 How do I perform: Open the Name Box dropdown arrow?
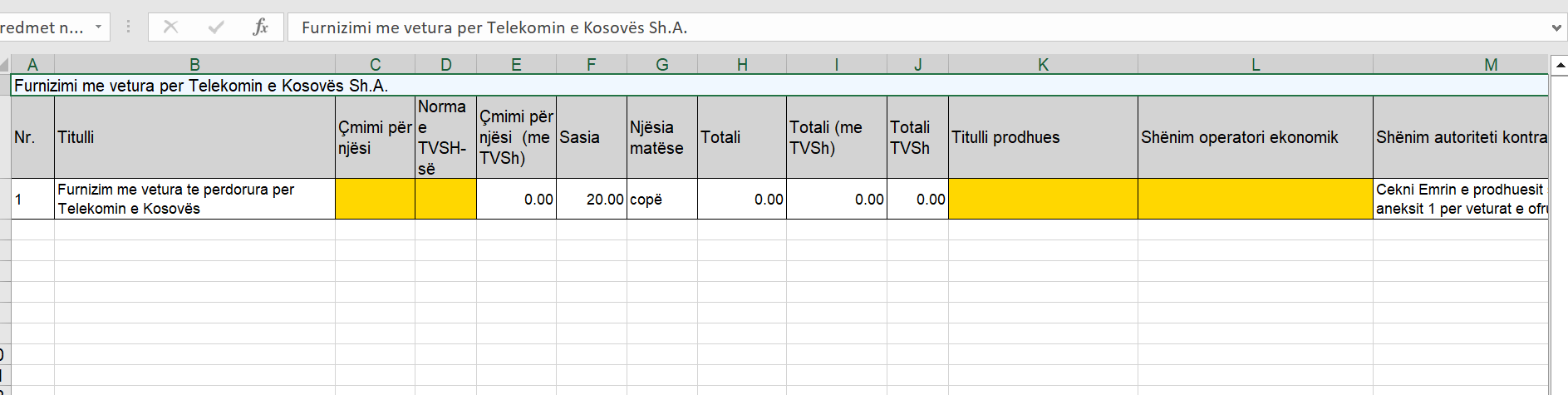pos(98,27)
